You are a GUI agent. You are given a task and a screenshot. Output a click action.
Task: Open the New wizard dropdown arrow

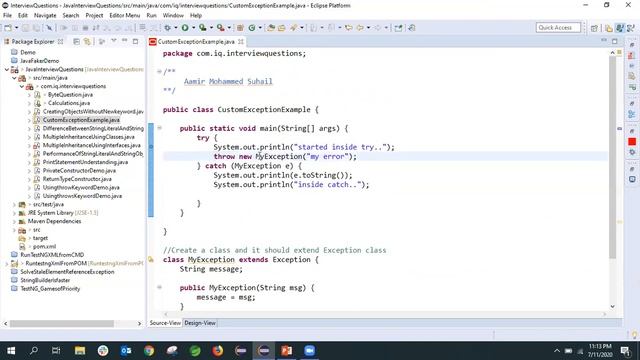click(16, 28)
